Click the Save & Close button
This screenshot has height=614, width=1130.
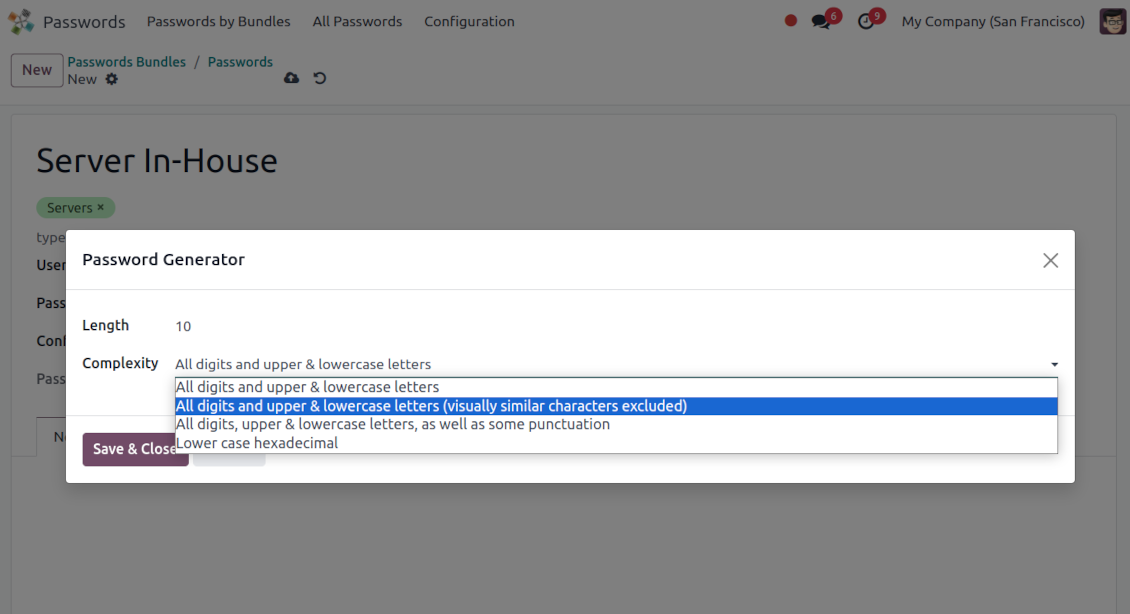point(135,449)
